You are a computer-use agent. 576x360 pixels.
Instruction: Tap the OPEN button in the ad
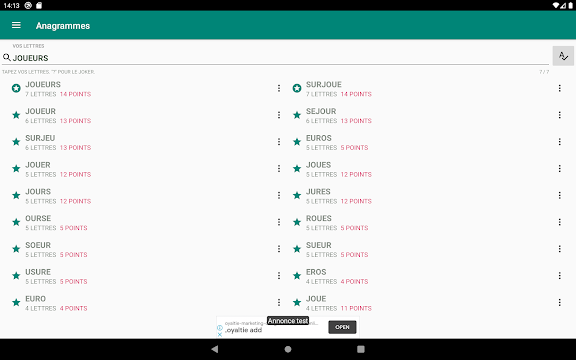[342, 327]
